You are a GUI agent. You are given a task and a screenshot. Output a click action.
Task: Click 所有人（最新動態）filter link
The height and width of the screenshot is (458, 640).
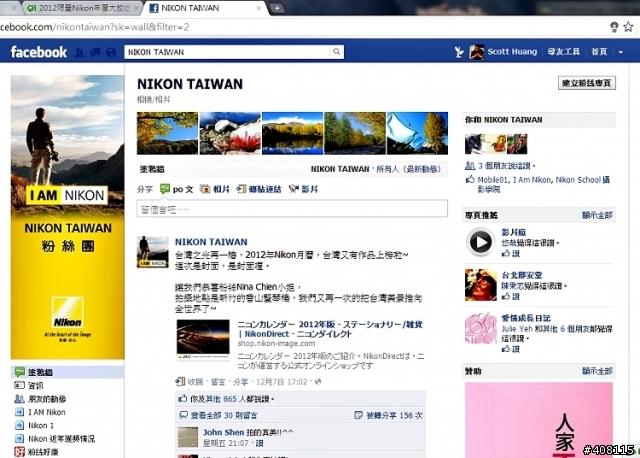pos(408,169)
